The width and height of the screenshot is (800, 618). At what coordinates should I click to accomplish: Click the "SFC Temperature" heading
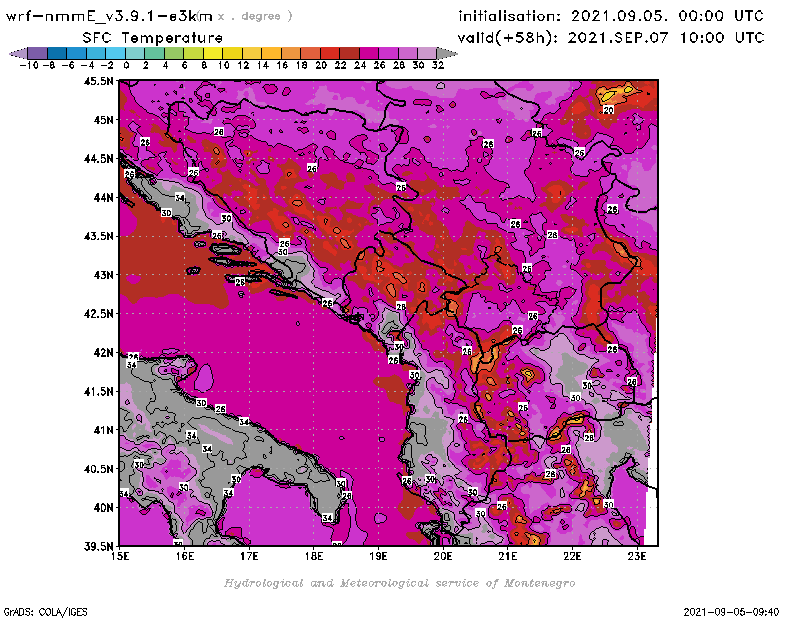click(x=153, y=38)
